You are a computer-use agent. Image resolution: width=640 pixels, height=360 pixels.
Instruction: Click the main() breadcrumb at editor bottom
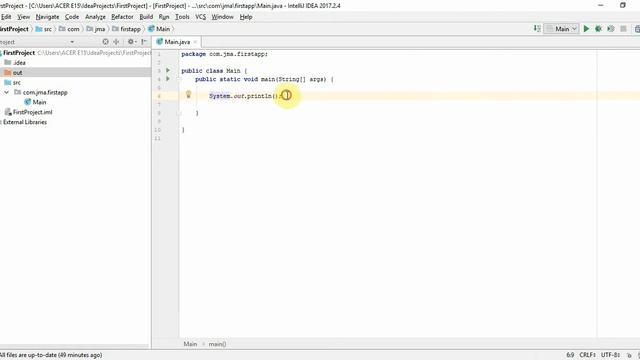coord(217,344)
